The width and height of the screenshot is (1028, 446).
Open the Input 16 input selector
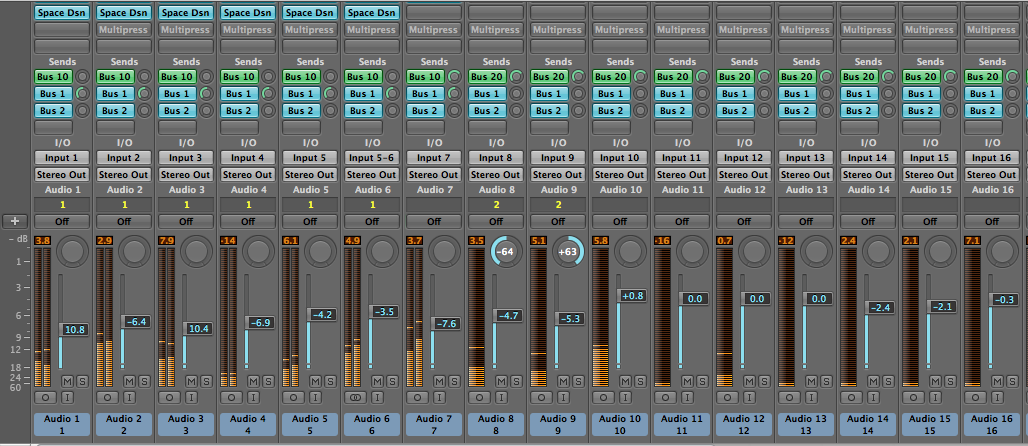(991, 158)
